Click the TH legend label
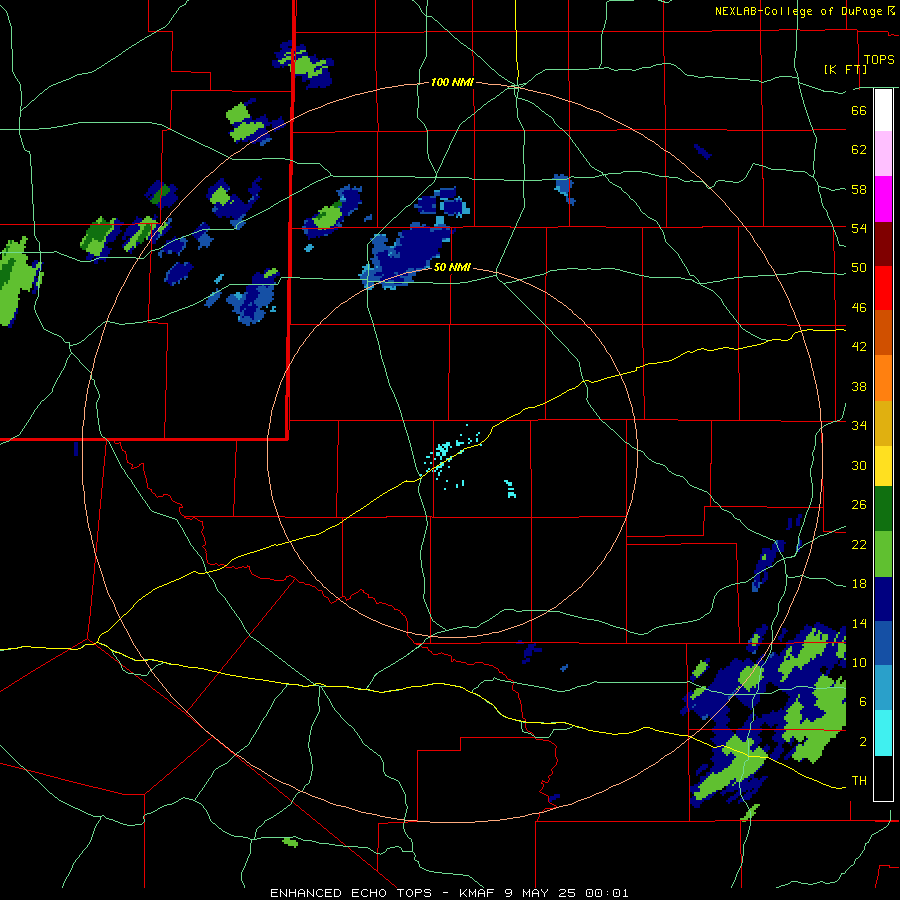Viewport: 900px width, 900px height. tap(859, 781)
